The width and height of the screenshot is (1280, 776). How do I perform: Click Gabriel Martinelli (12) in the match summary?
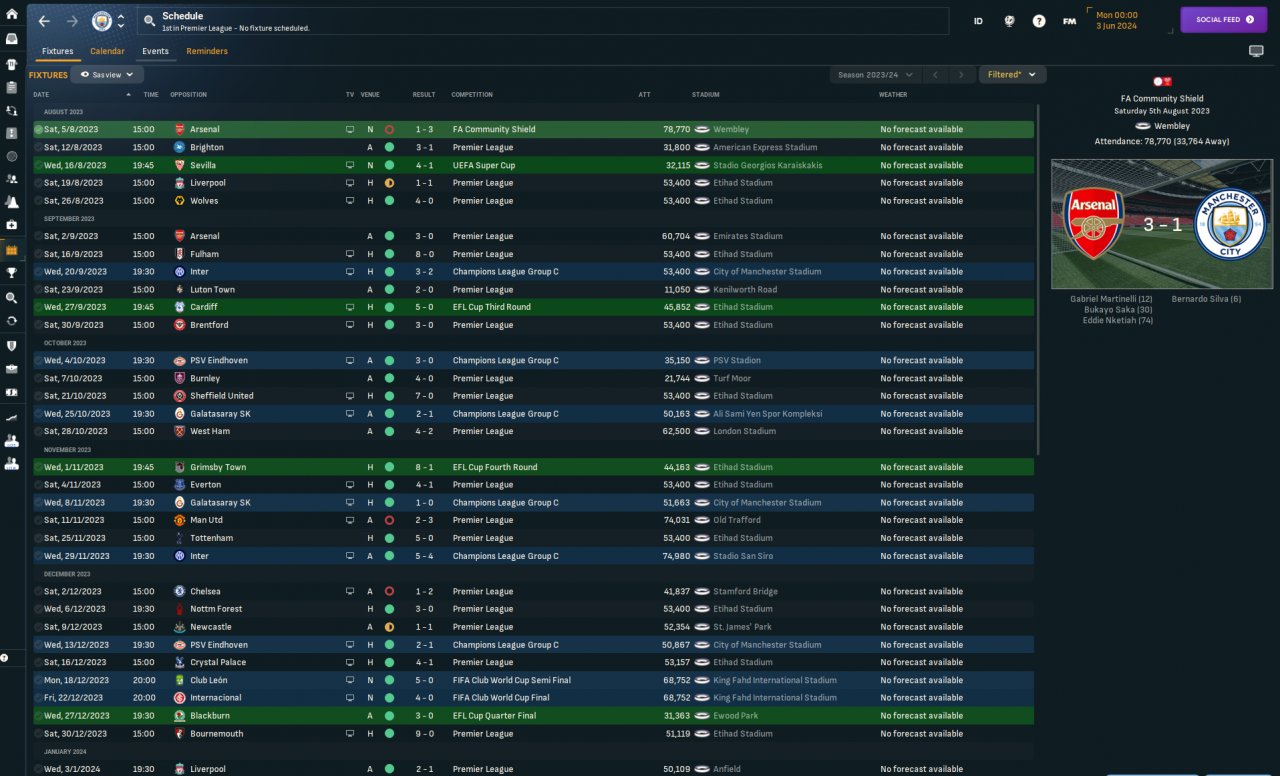1111,299
